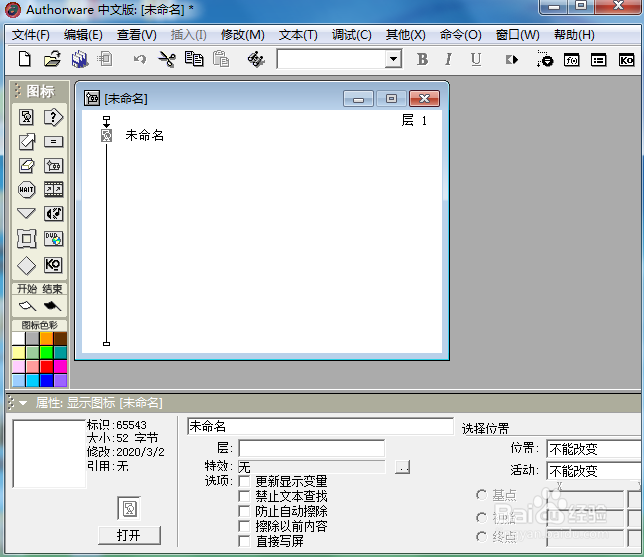The width and height of the screenshot is (644, 557).
Task: Open the Control Panel toolbar icon
Action: [545, 60]
